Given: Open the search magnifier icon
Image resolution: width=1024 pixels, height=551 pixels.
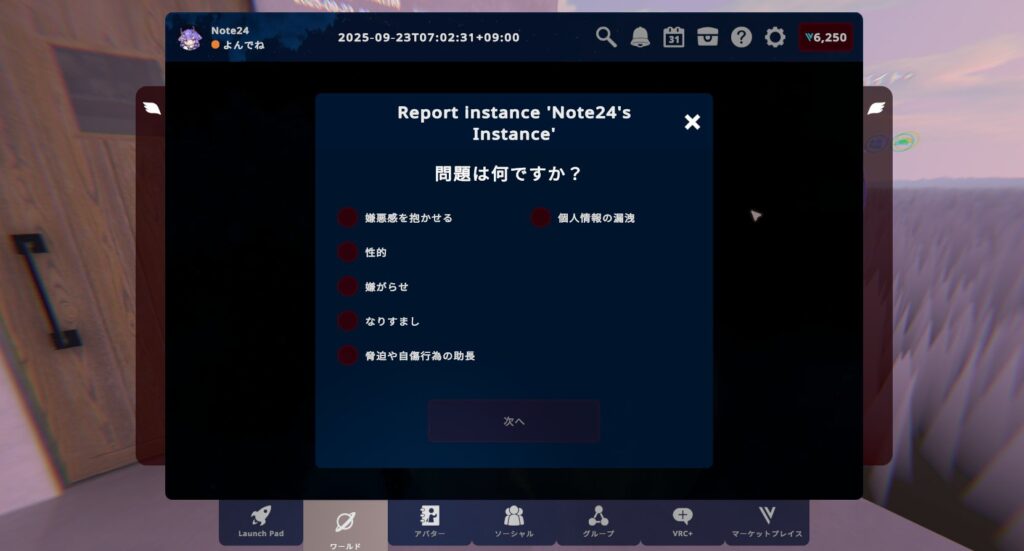Looking at the screenshot, I should click(x=606, y=37).
